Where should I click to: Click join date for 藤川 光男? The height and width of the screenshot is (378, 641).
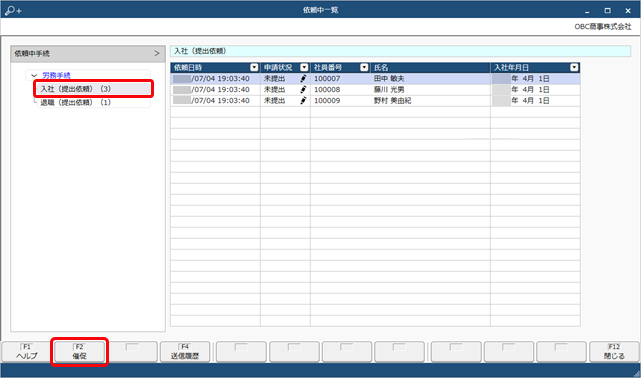click(521, 89)
